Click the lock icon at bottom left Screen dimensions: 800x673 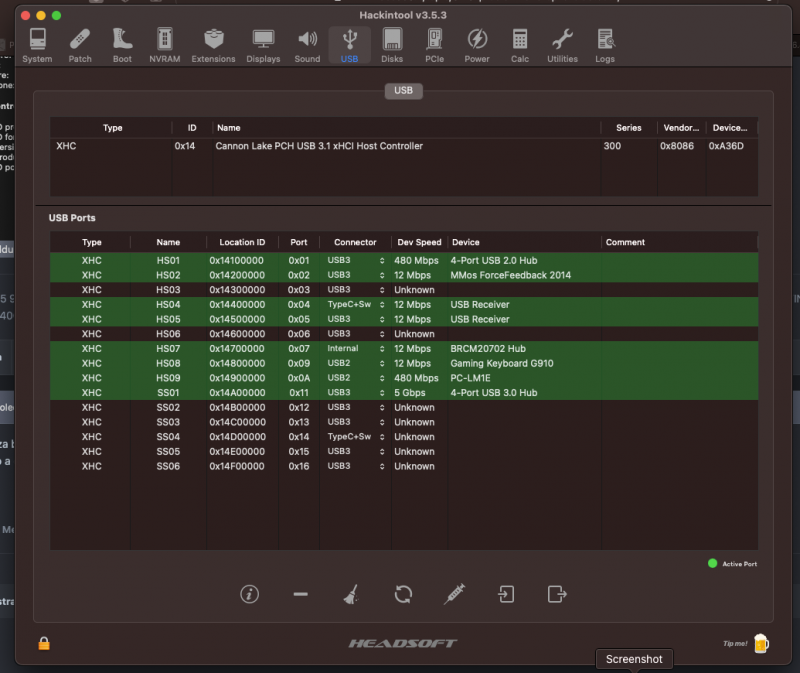[44, 643]
